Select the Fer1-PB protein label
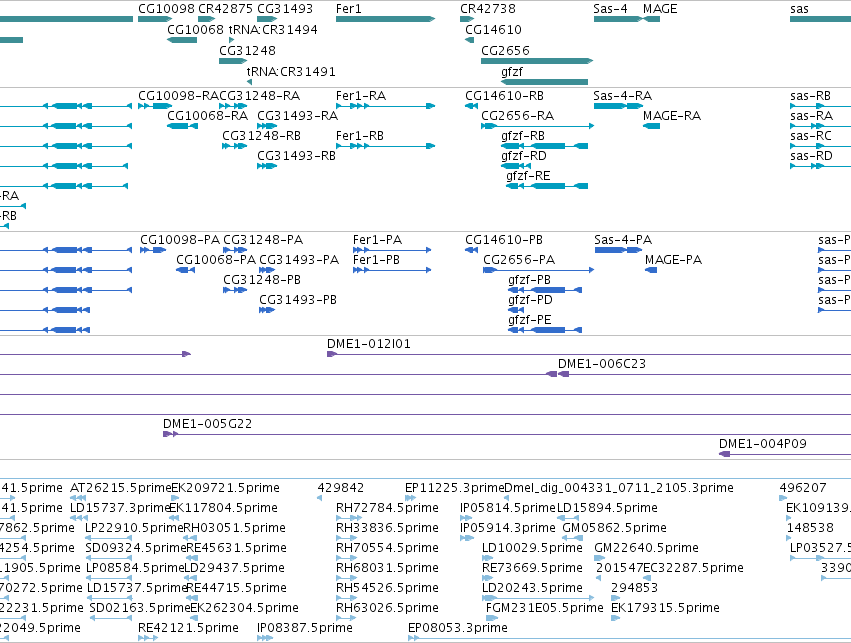851x643 pixels. coord(376,260)
